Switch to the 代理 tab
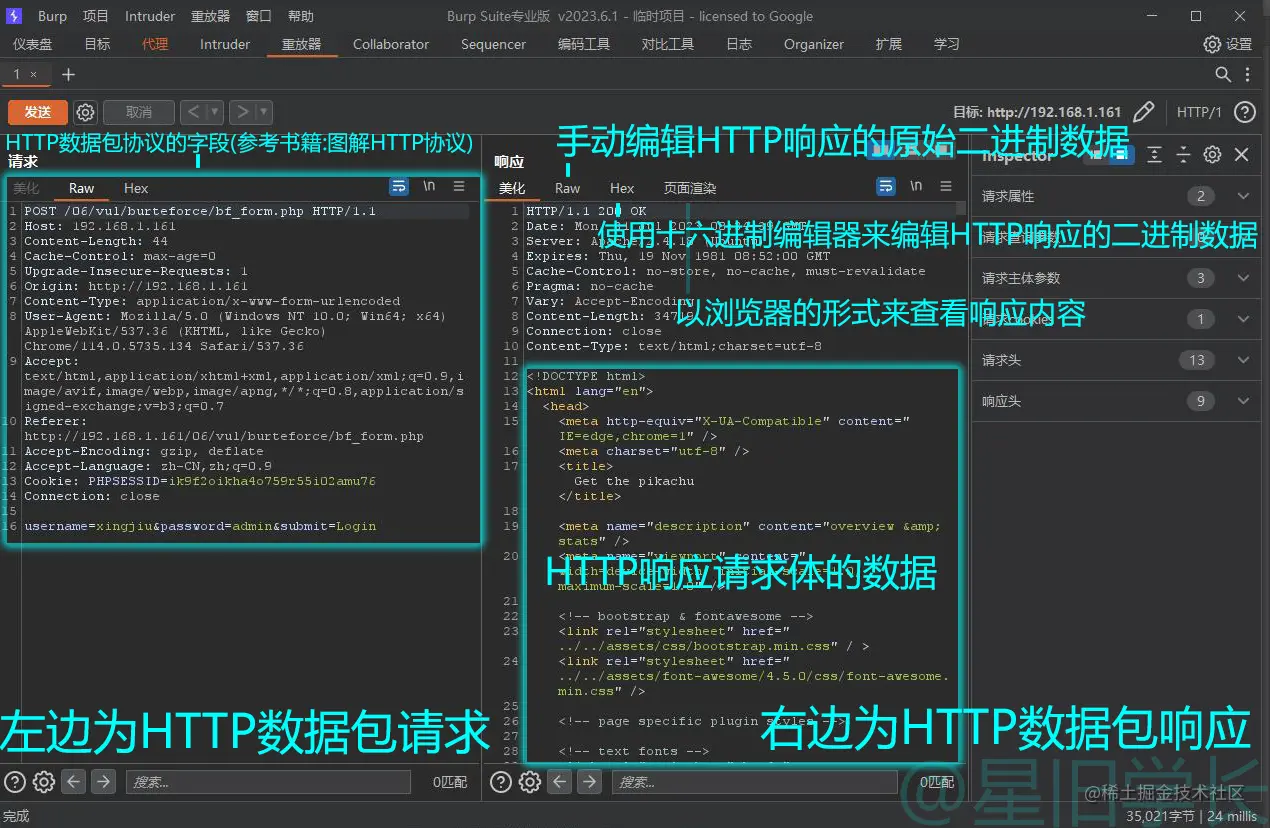 pyautogui.click(x=155, y=44)
